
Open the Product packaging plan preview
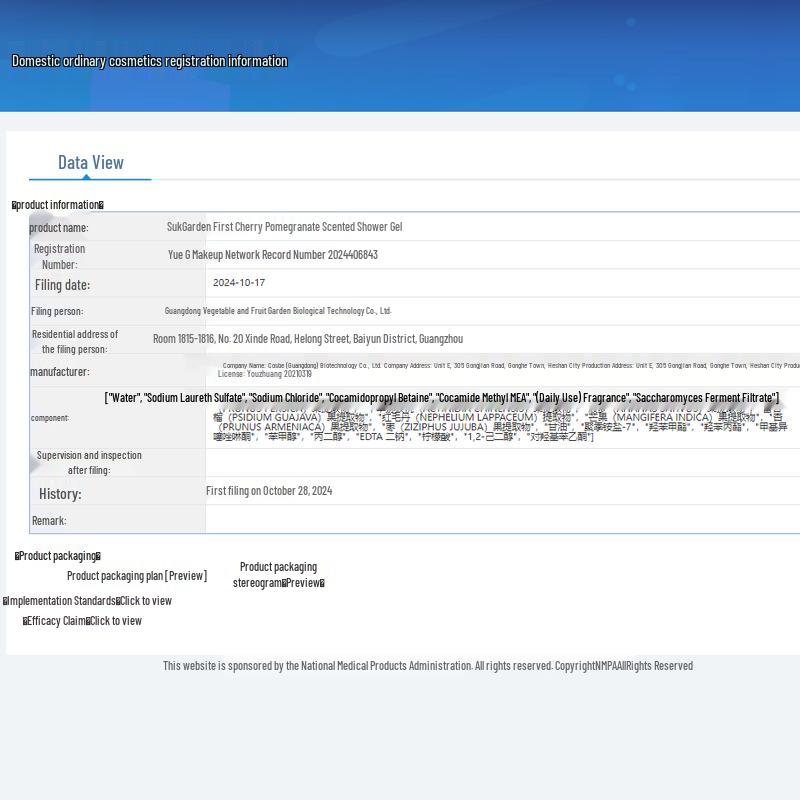pos(137,576)
